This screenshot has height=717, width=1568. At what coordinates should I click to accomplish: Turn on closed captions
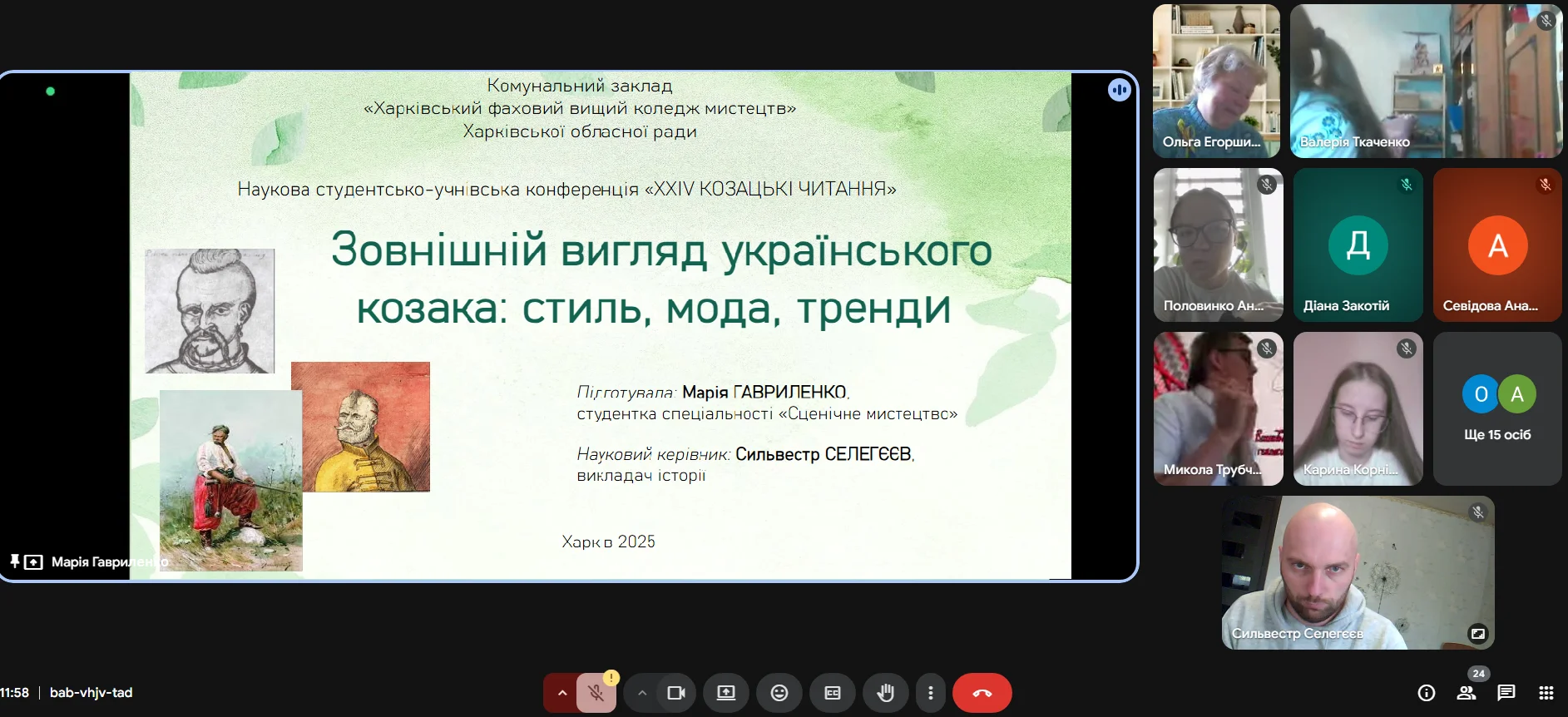pos(833,693)
